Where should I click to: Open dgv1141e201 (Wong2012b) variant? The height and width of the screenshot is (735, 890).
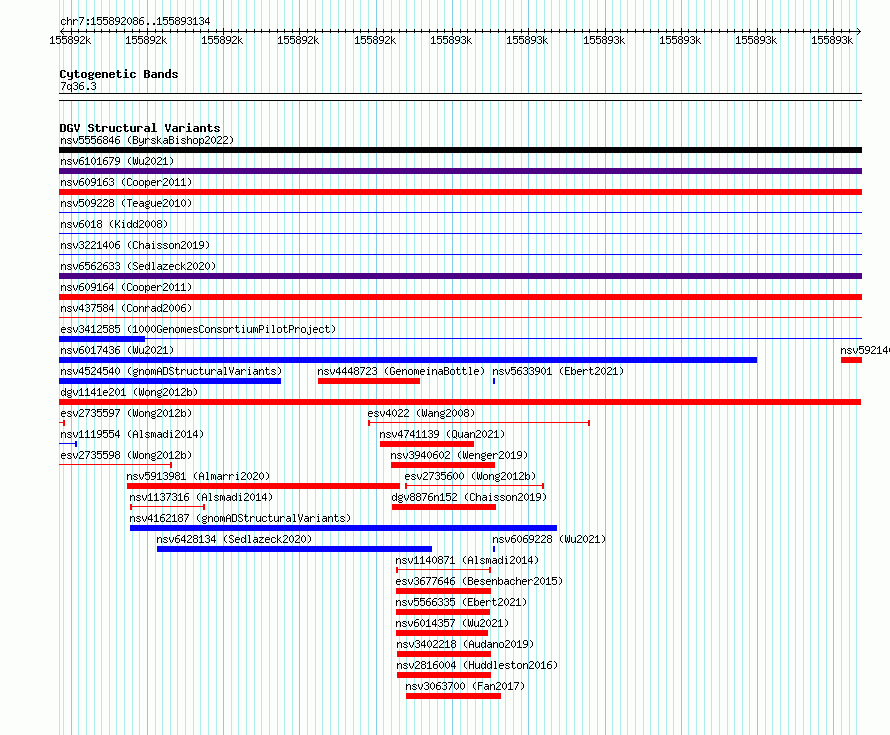point(129,392)
